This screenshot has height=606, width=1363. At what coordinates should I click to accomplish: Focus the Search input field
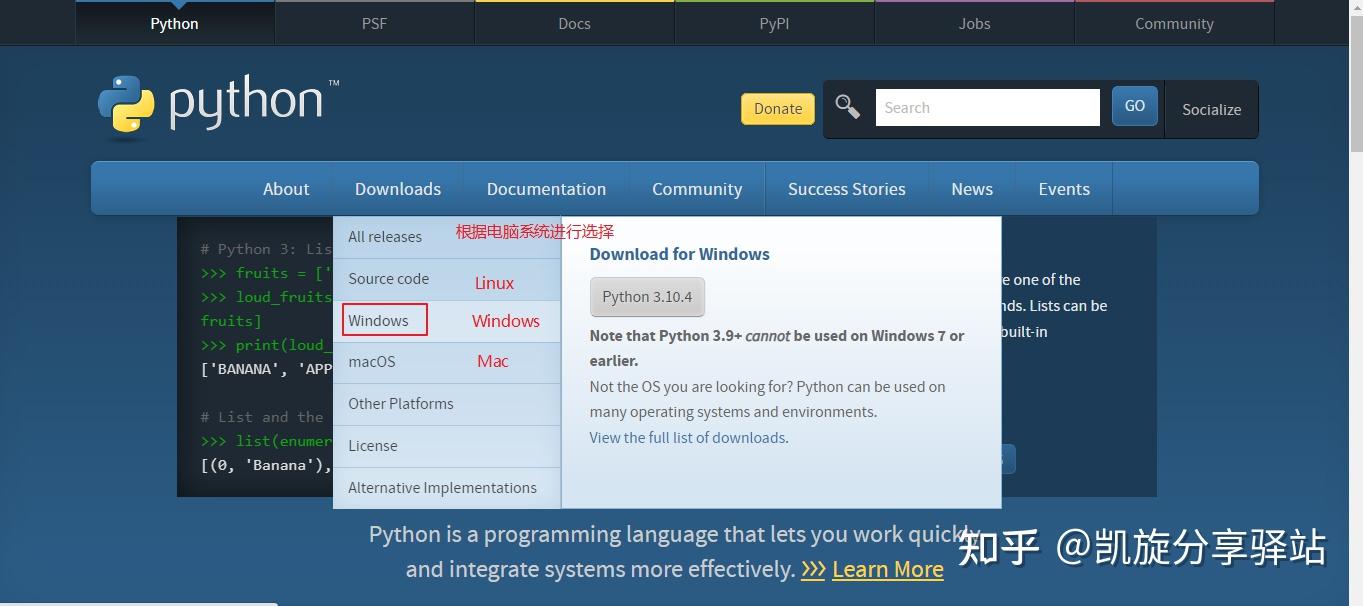point(988,107)
